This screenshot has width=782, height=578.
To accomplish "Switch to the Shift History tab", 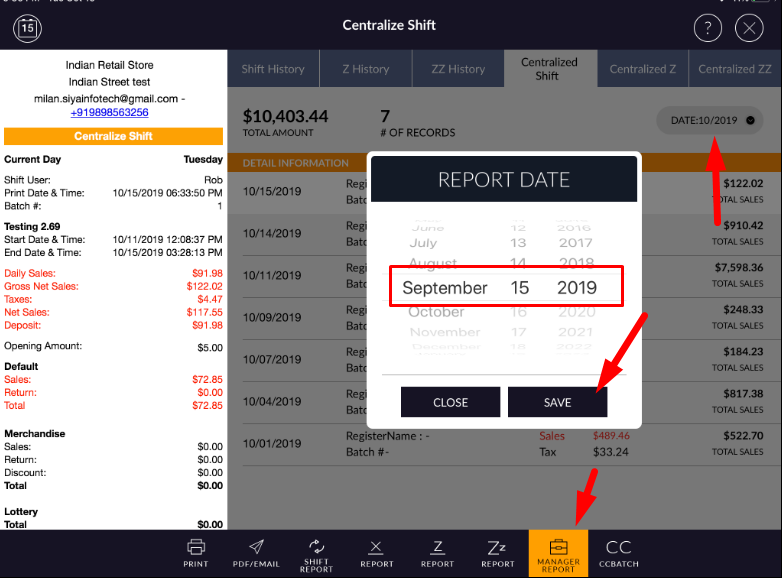I will [272, 69].
